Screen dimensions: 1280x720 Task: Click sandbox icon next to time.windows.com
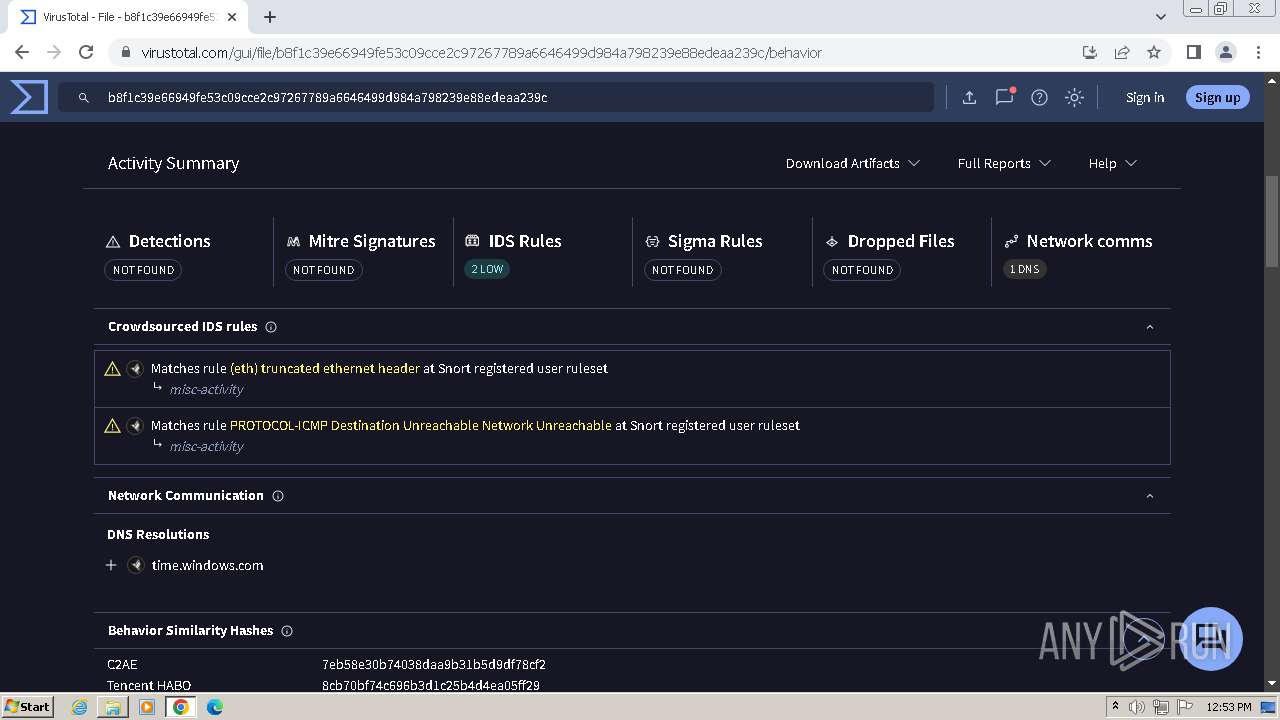click(x=136, y=565)
